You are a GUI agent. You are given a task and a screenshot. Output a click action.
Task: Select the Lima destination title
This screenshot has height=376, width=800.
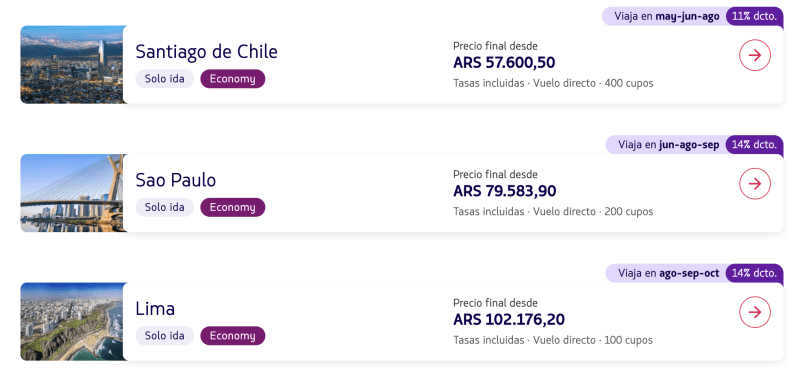155,309
